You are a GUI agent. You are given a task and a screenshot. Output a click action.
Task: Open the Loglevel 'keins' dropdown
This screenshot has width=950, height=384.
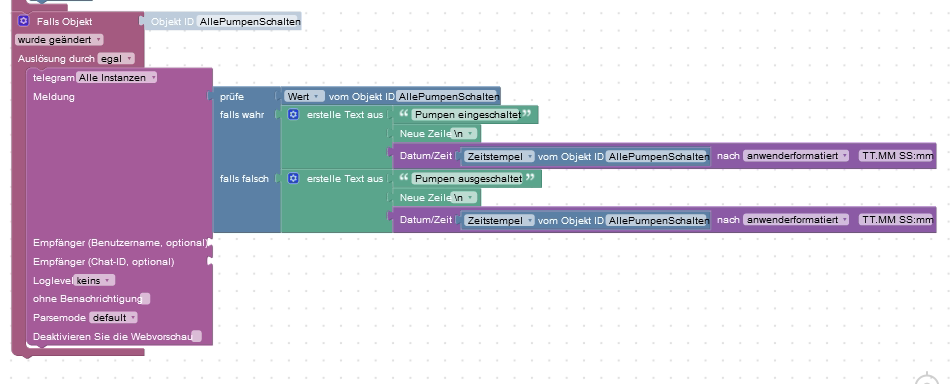[x=95, y=280]
